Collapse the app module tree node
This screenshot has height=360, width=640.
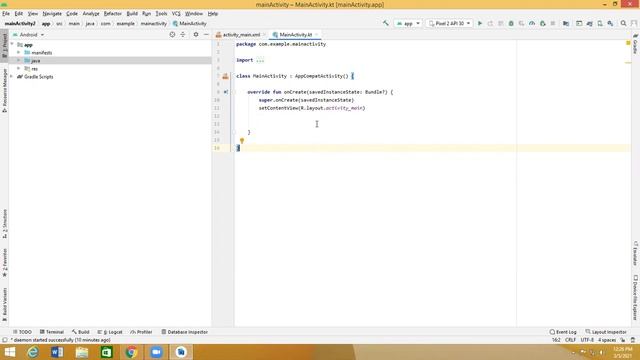12,44
